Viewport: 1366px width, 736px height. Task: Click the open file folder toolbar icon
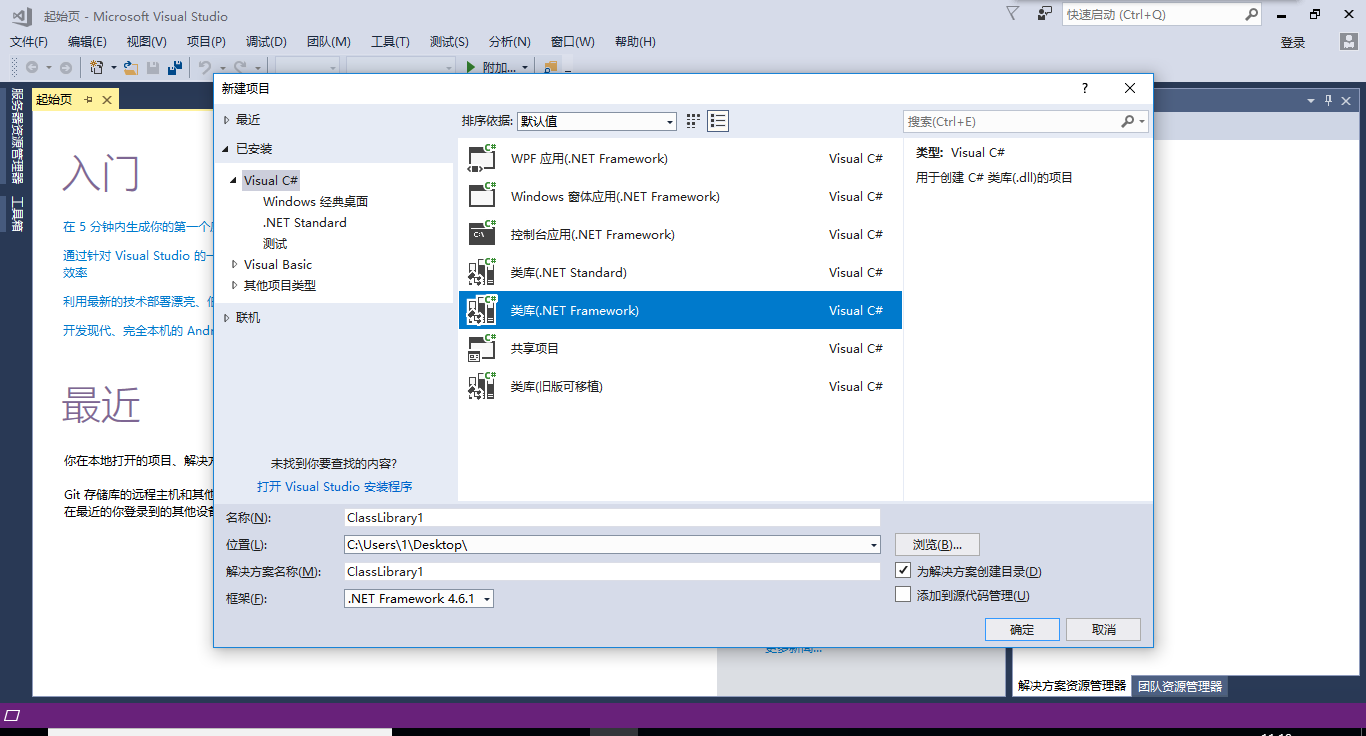130,67
